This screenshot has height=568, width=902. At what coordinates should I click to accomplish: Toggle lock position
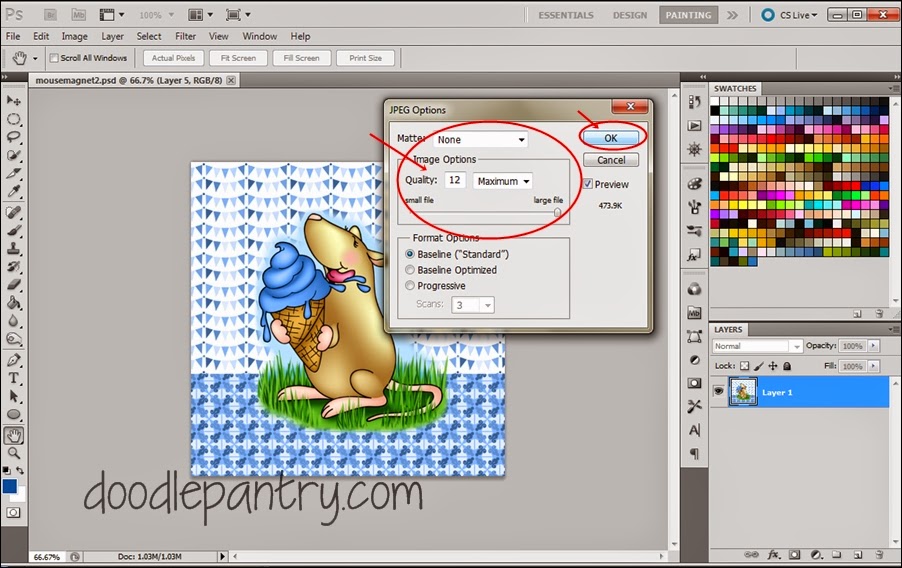(x=773, y=366)
